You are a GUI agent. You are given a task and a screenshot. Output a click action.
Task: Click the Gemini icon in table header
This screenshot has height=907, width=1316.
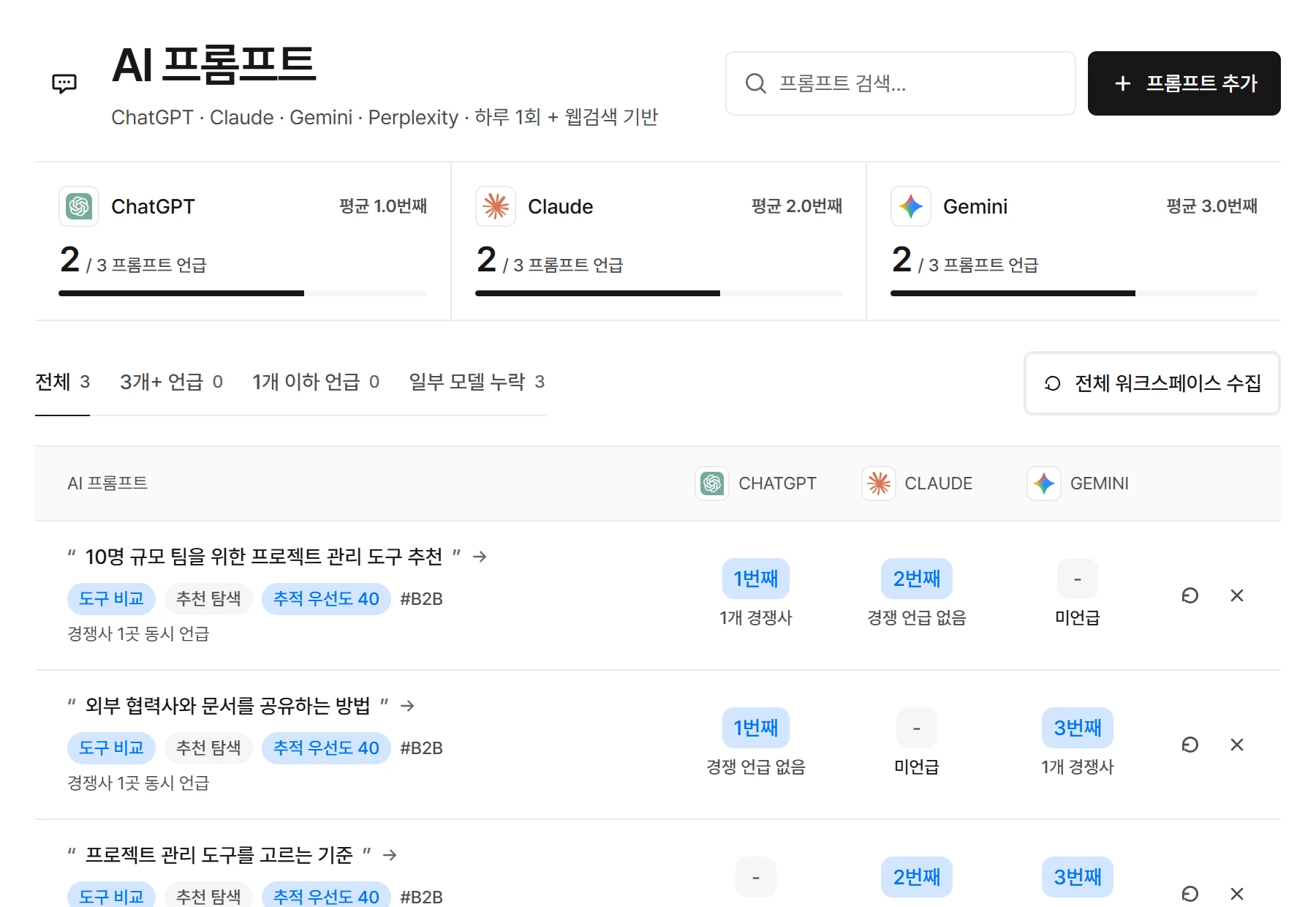[1044, 483]
